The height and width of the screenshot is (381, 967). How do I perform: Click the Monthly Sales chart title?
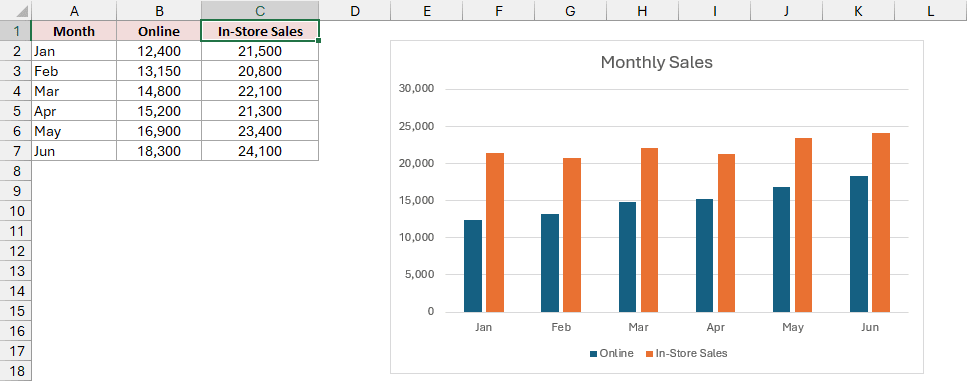click(656, 62)
